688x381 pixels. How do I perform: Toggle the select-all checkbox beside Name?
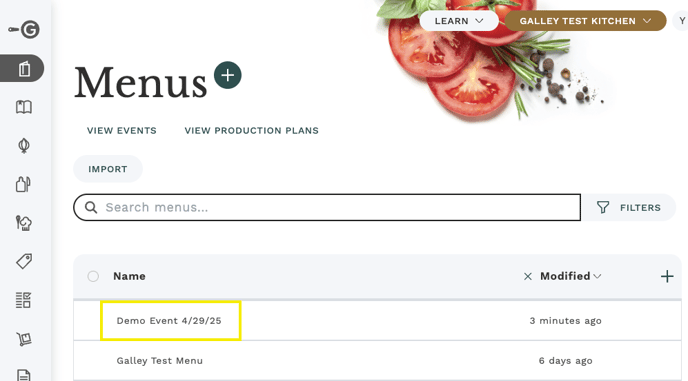point(93,276)
